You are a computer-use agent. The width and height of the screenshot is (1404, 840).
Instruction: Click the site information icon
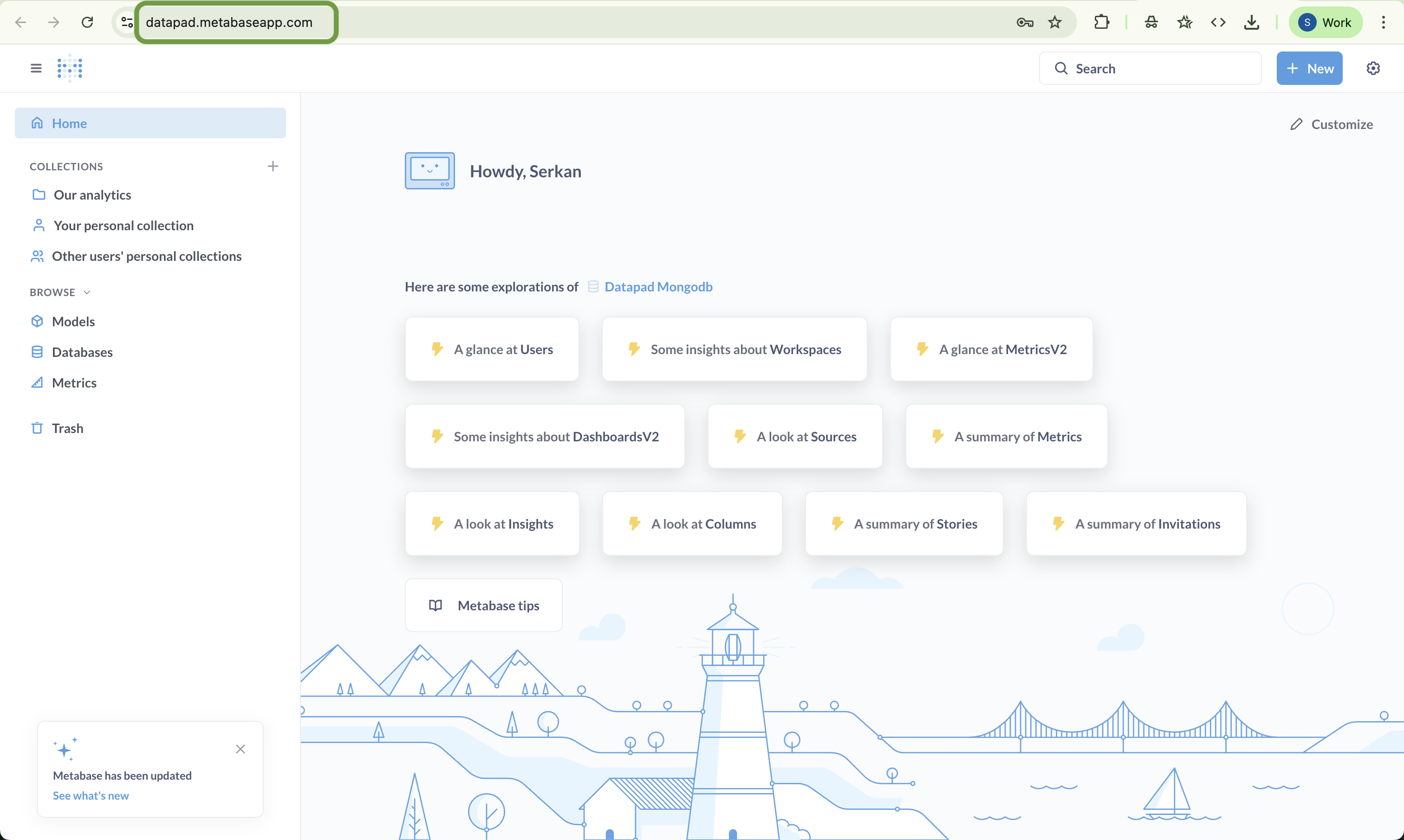(x=127, y=23)
